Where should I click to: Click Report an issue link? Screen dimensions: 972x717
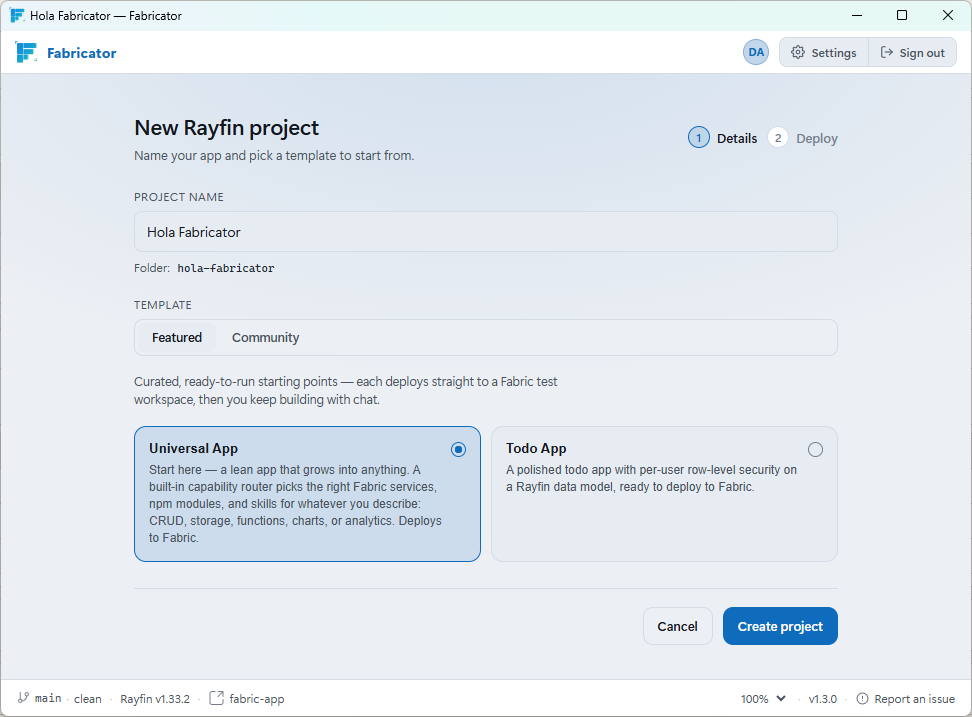906,699
